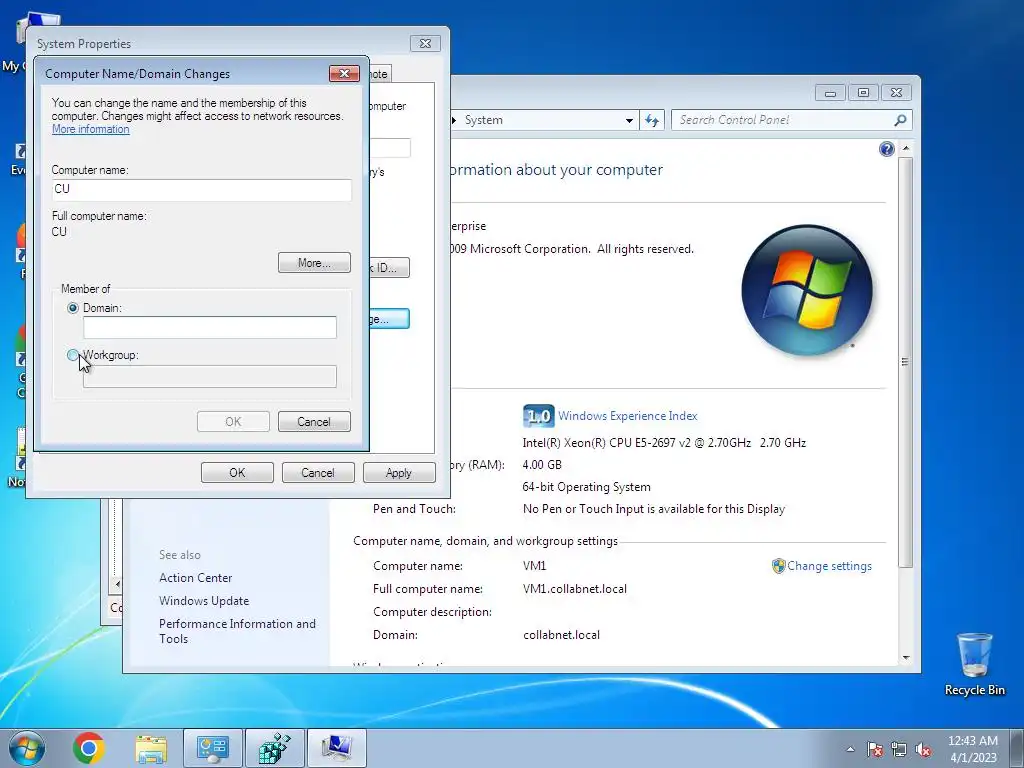Click the search magnifier icon

coord(901,120)
